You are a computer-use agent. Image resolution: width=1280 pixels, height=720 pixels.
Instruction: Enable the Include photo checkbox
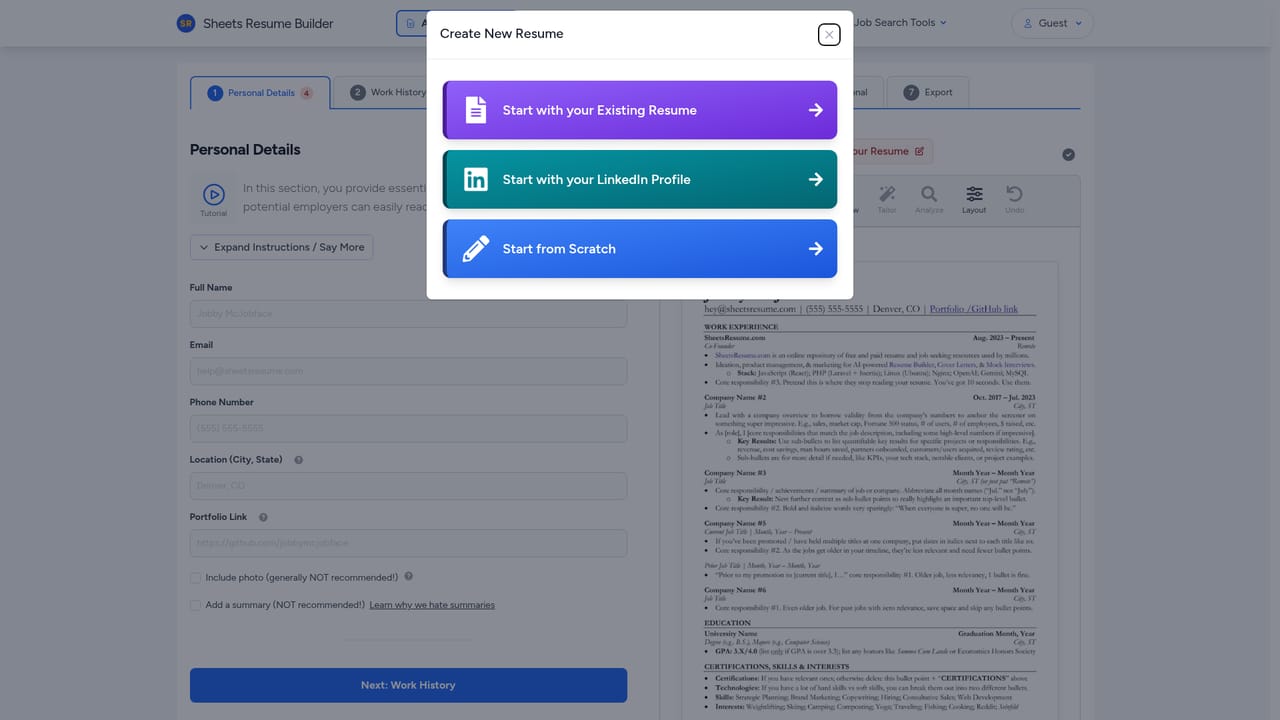[195, 577]
